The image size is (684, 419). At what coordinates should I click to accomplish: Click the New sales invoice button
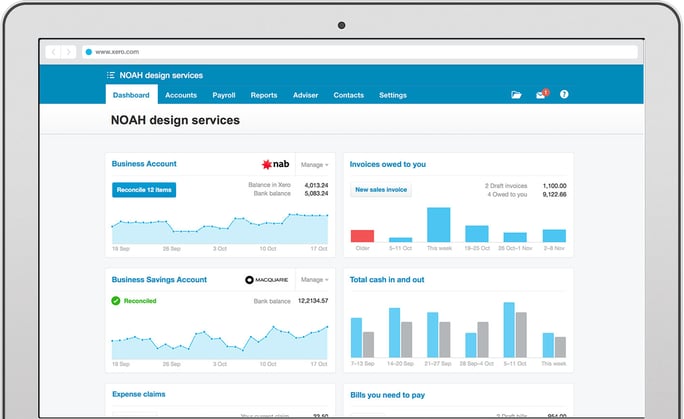click(381, 190)
